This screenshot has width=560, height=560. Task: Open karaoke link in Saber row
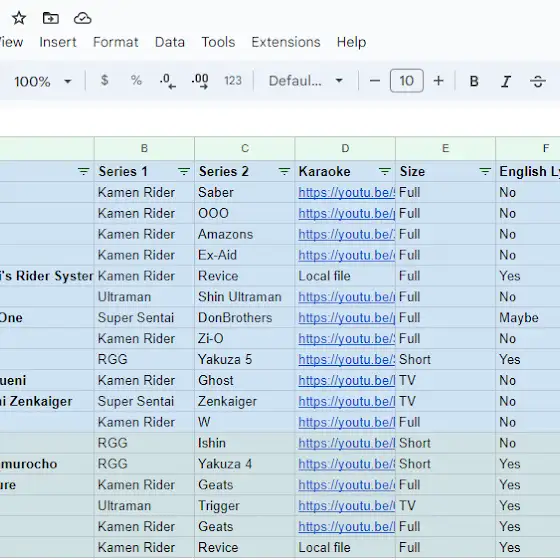tap(346, 192)
